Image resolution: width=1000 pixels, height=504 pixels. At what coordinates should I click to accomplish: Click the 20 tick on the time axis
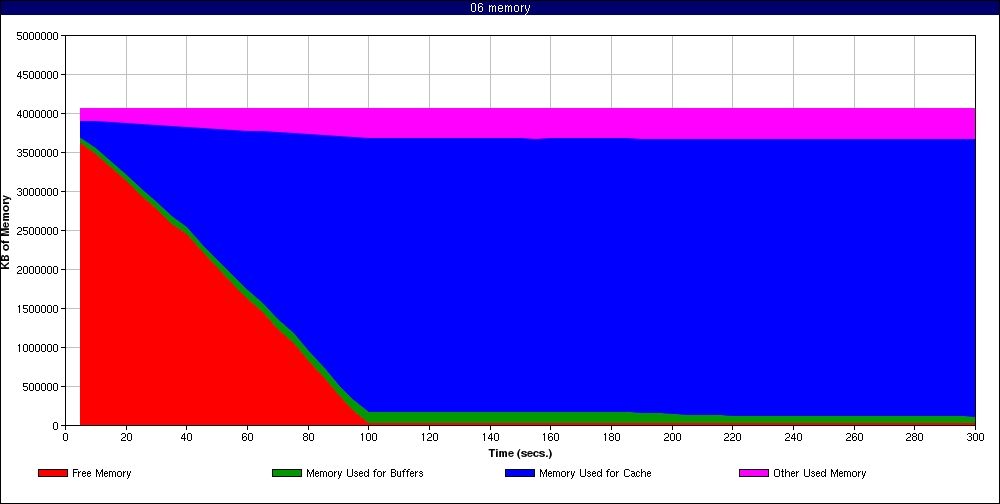click(126, 437)
